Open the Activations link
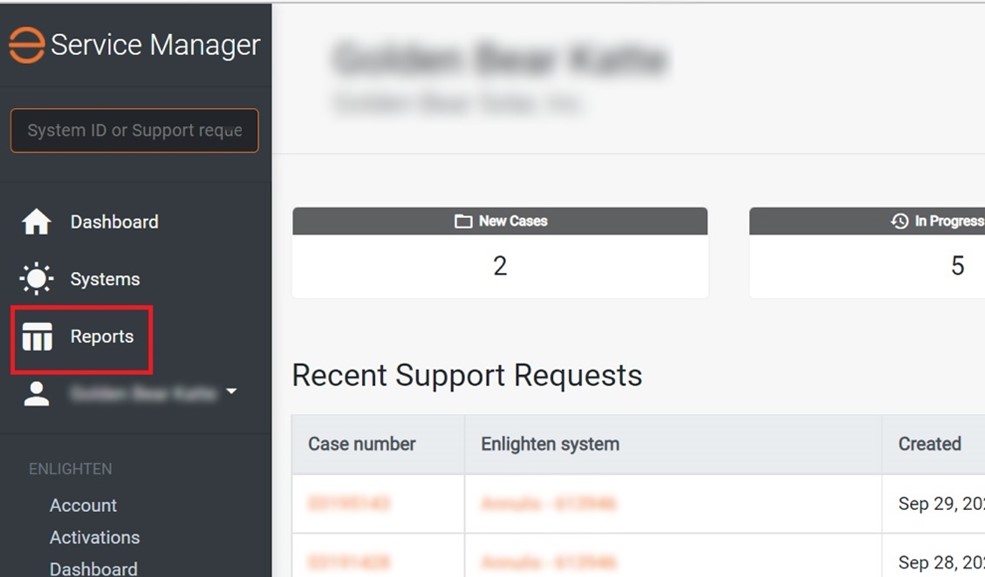 click(x=95, y=537)
